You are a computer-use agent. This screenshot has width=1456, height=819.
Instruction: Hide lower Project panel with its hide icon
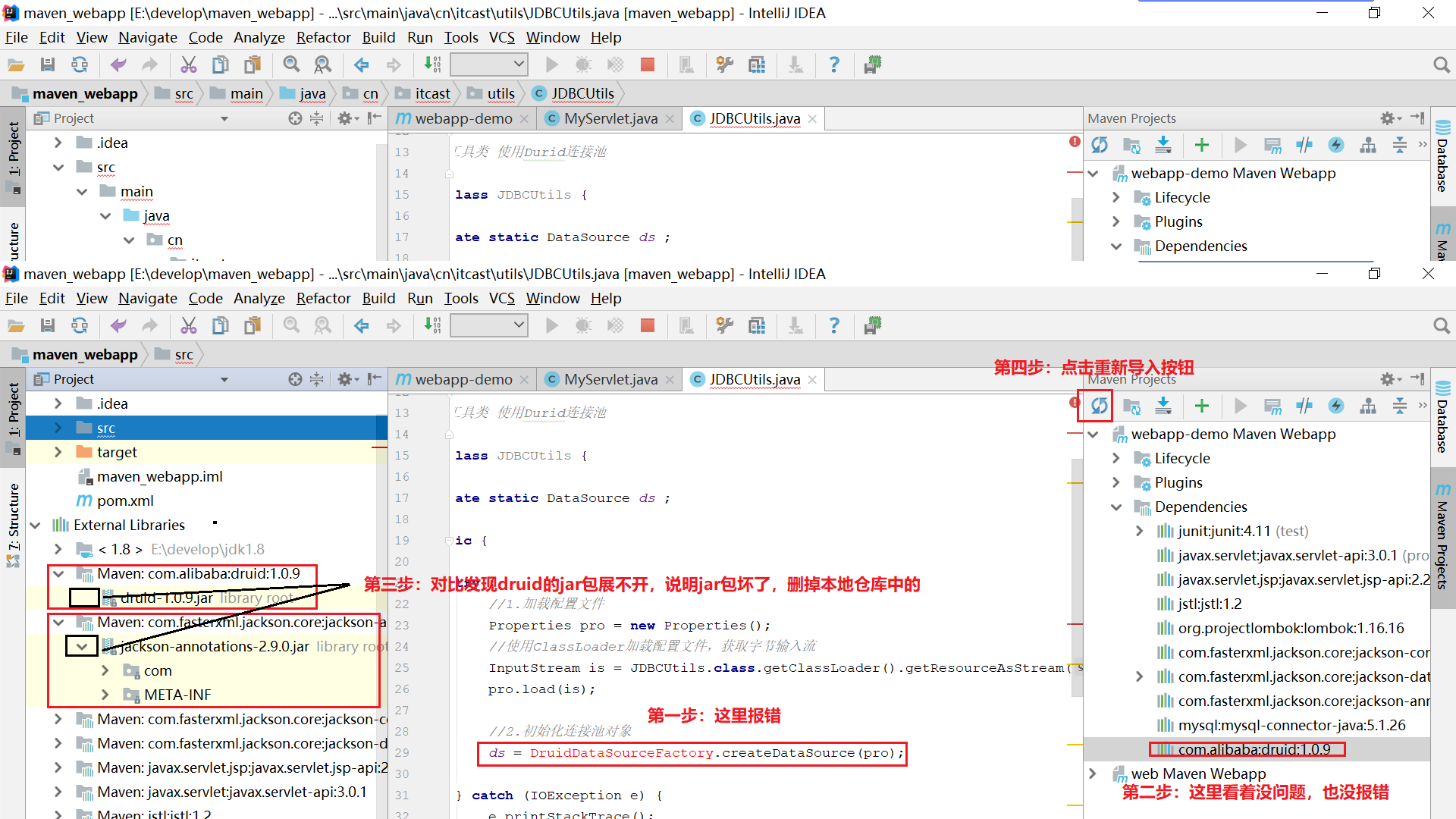[x=375, y=379]
